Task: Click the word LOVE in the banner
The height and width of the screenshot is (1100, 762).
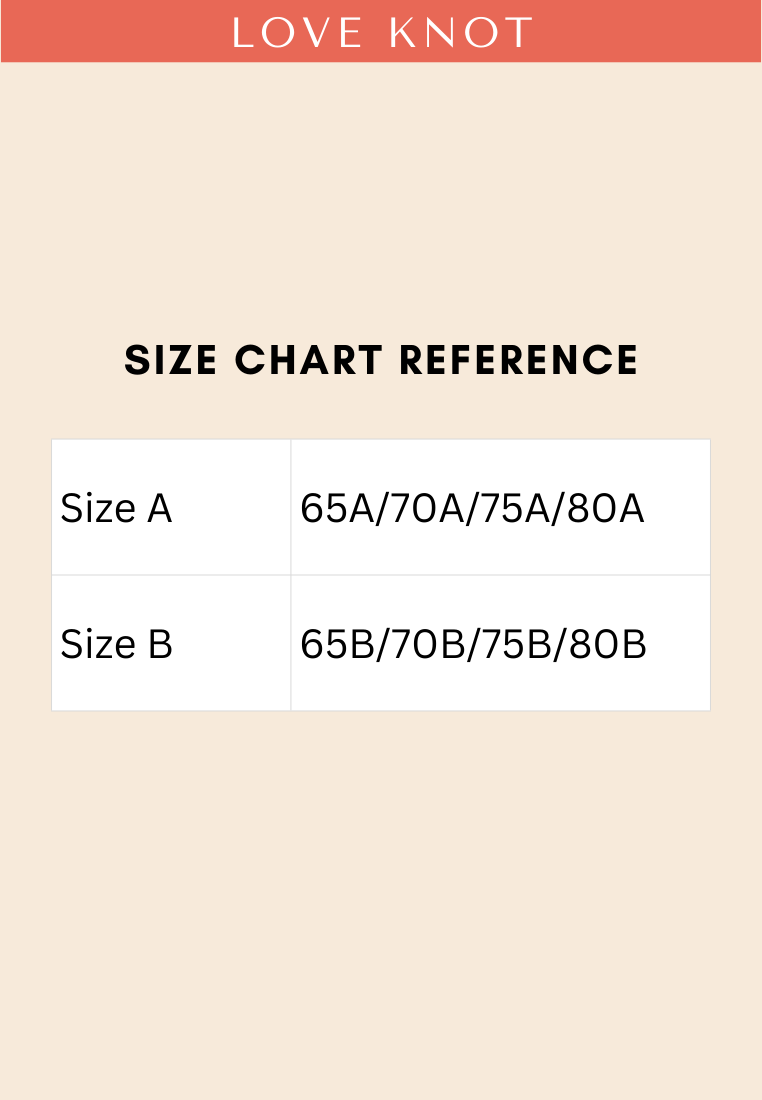Action: 298,33
